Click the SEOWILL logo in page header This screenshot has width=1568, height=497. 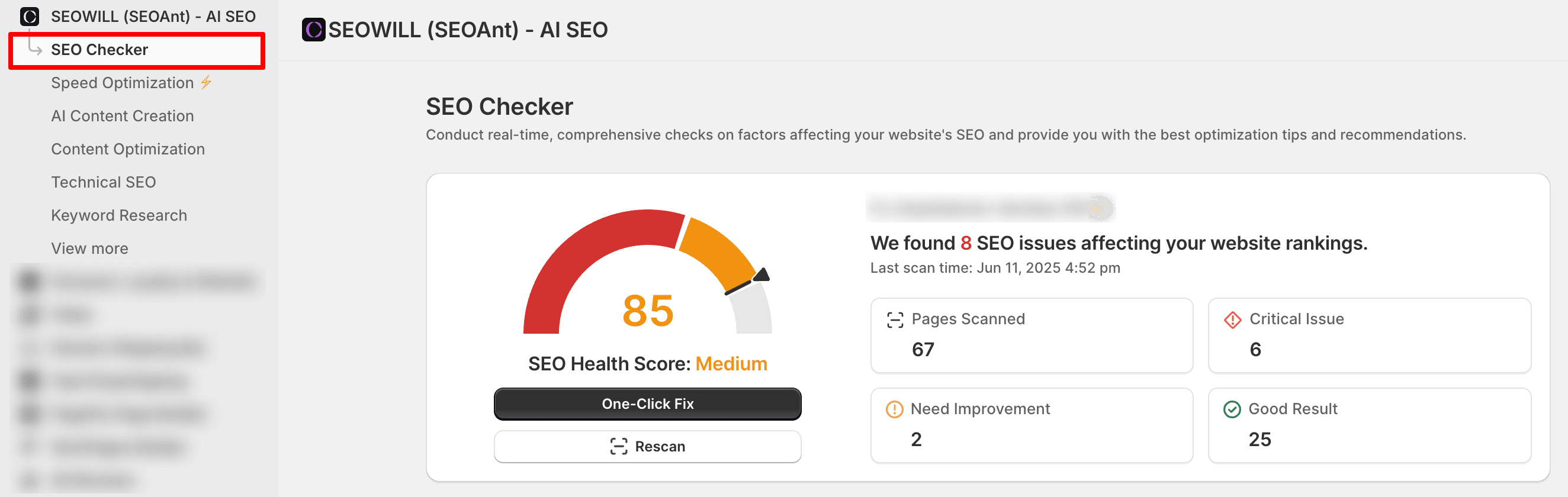[x=313, y=30]
